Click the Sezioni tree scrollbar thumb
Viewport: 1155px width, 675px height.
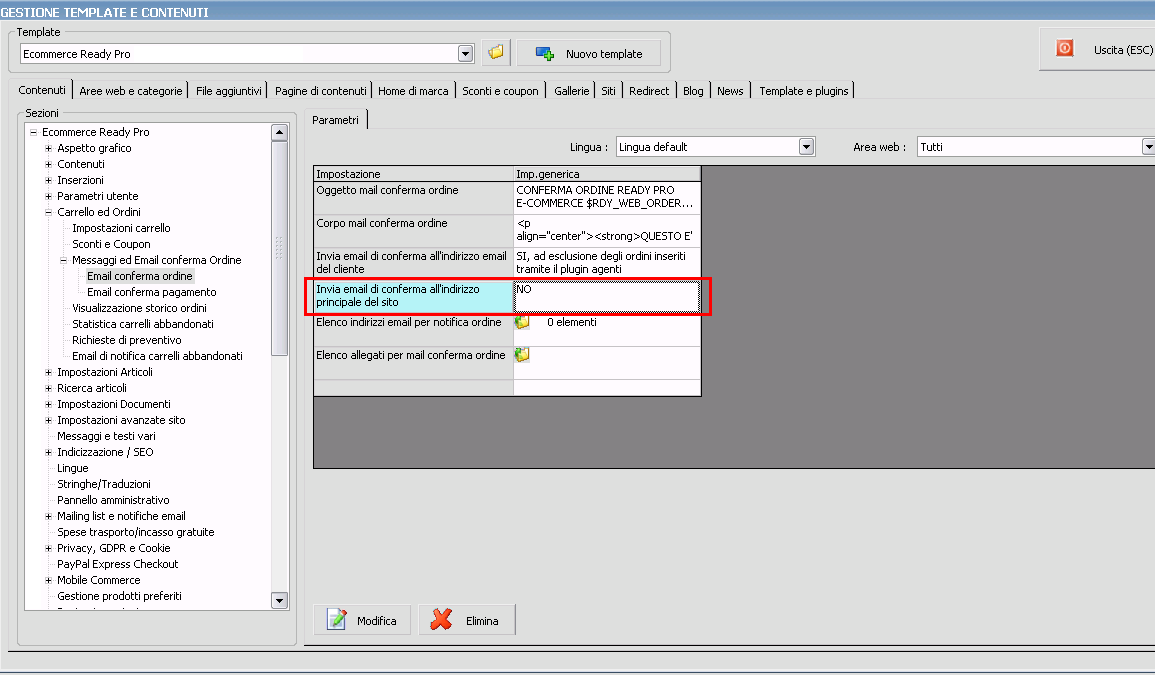279,248
